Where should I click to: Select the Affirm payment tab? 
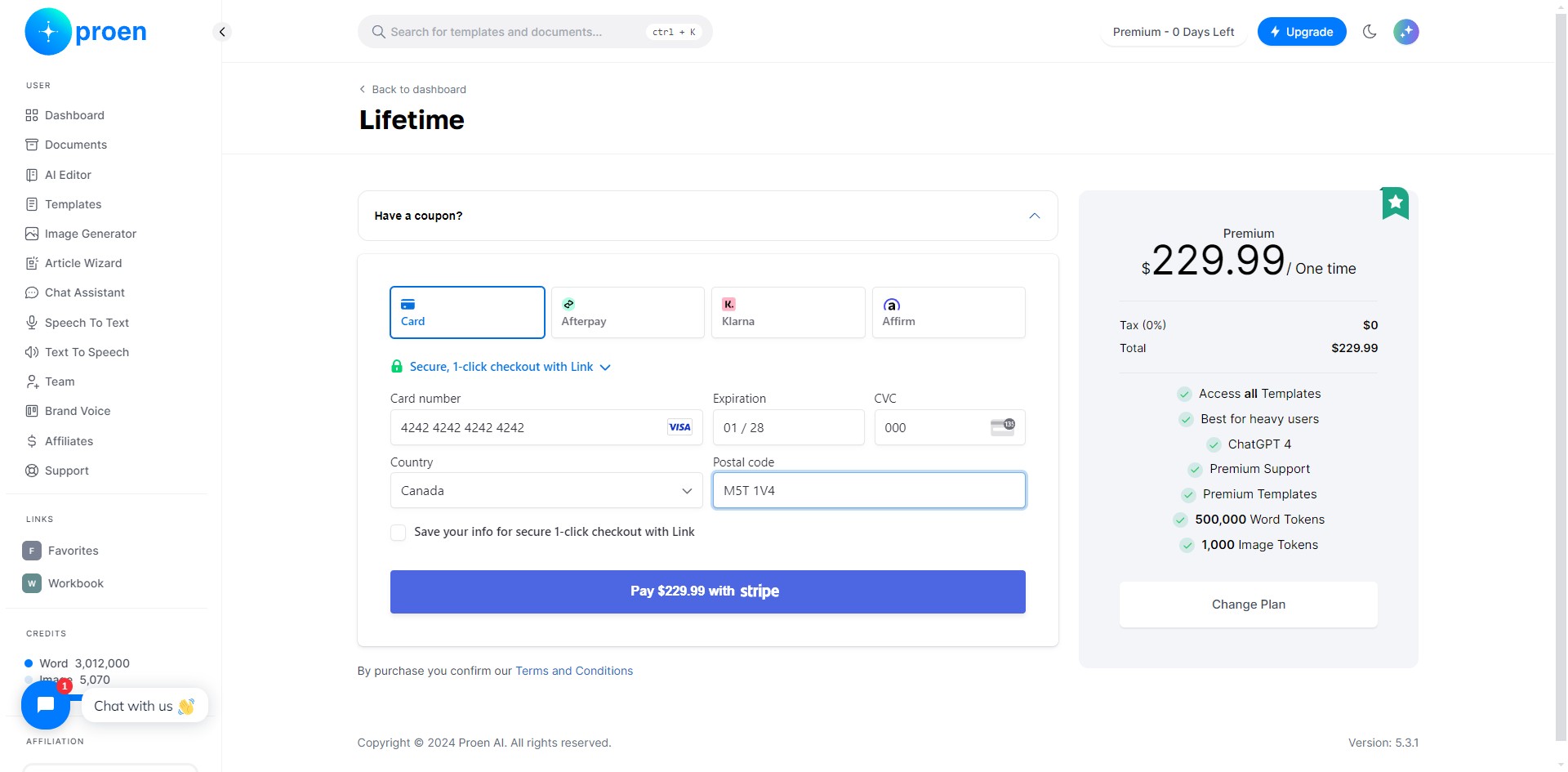(948, 312)
